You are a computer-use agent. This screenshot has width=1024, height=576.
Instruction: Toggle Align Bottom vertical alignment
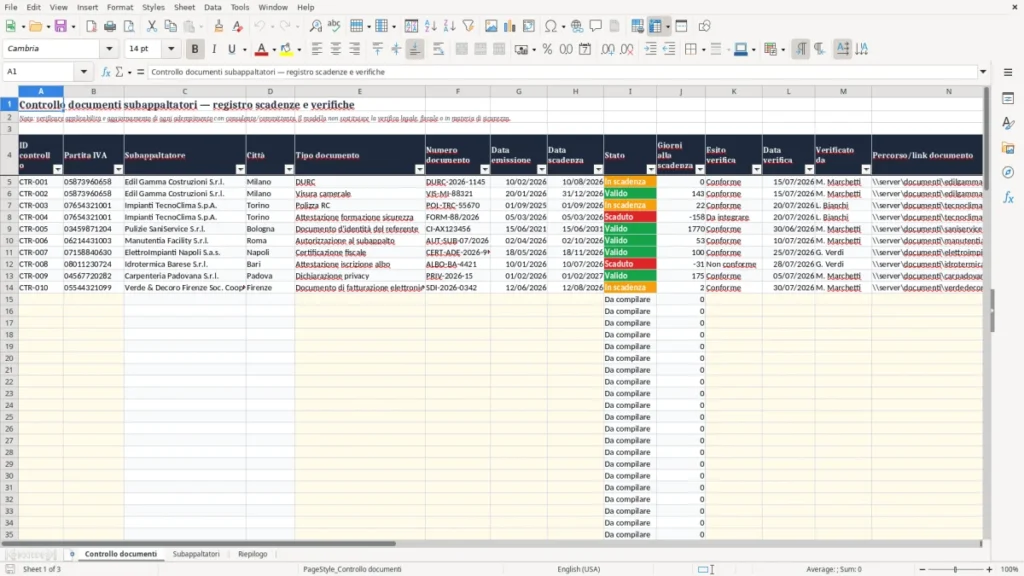[x=415, y=49]
